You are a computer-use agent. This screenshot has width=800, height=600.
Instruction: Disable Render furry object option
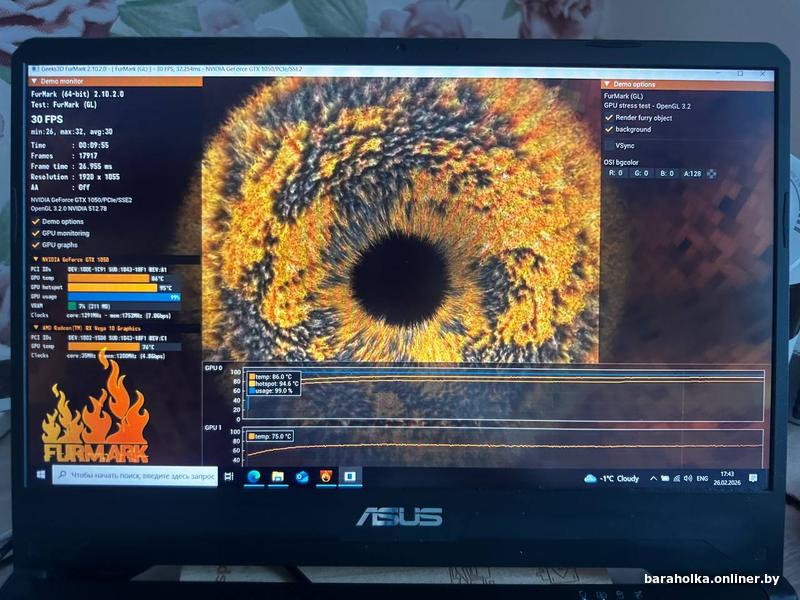609,118
